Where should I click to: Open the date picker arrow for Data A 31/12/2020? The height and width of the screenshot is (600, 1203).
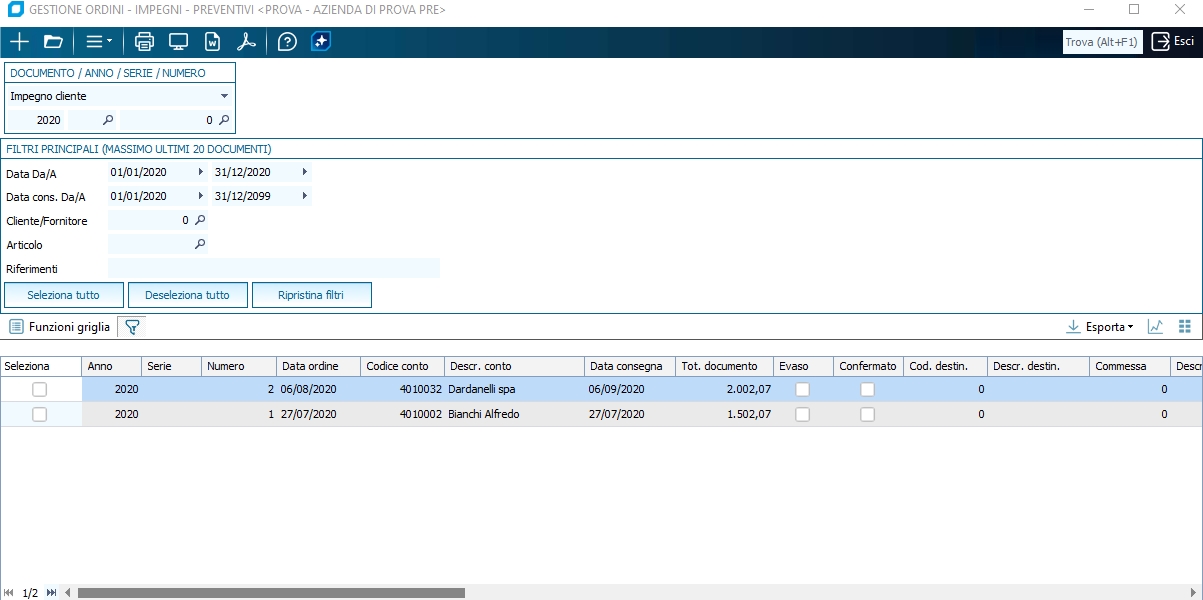[305, 172]
